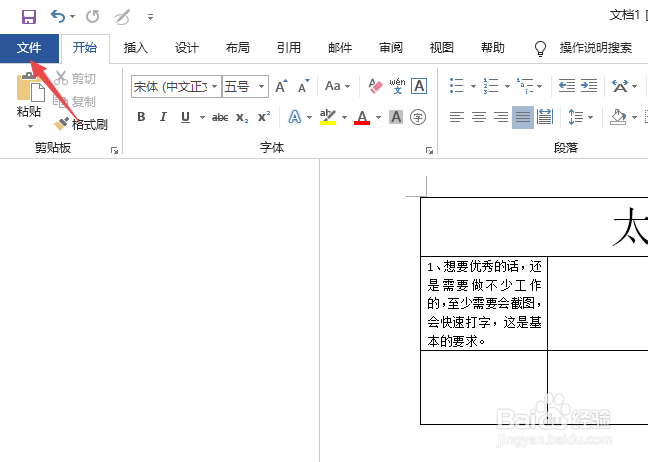Open the 布局 (Layout) tab
Viewport: 648px width, 462px height.
(238, 48)
